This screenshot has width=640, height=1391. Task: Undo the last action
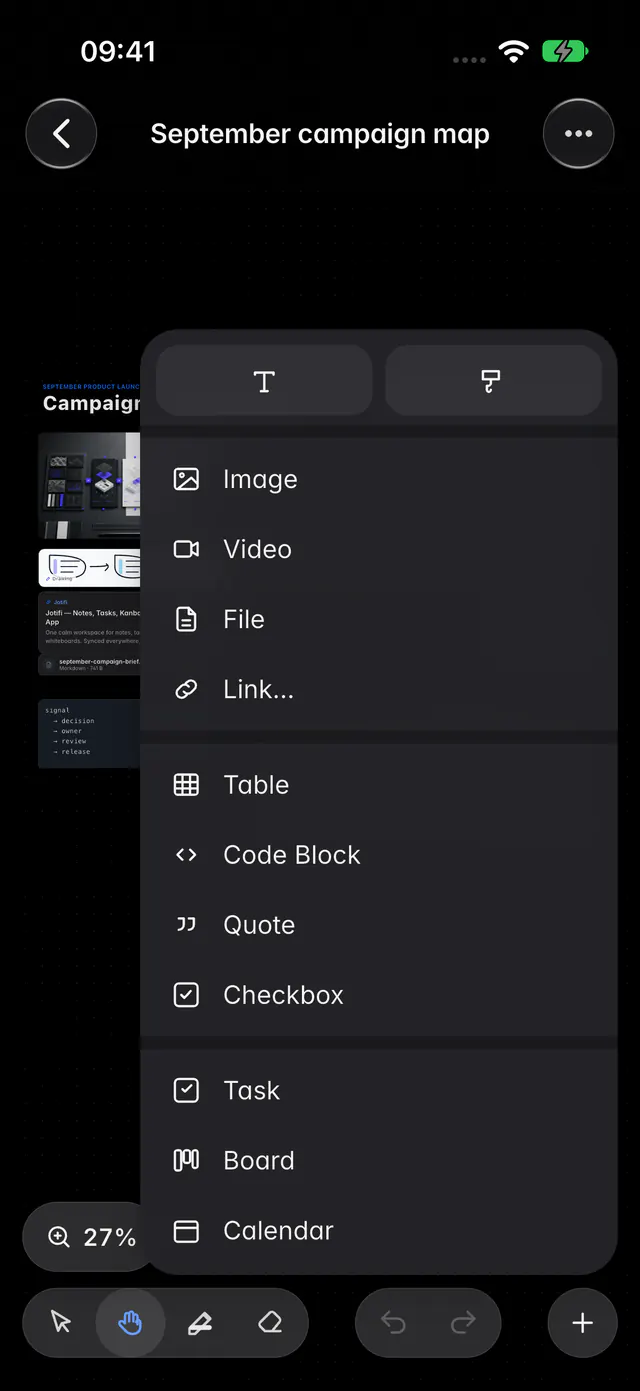pyautogui.click(x=393, y=1323)
